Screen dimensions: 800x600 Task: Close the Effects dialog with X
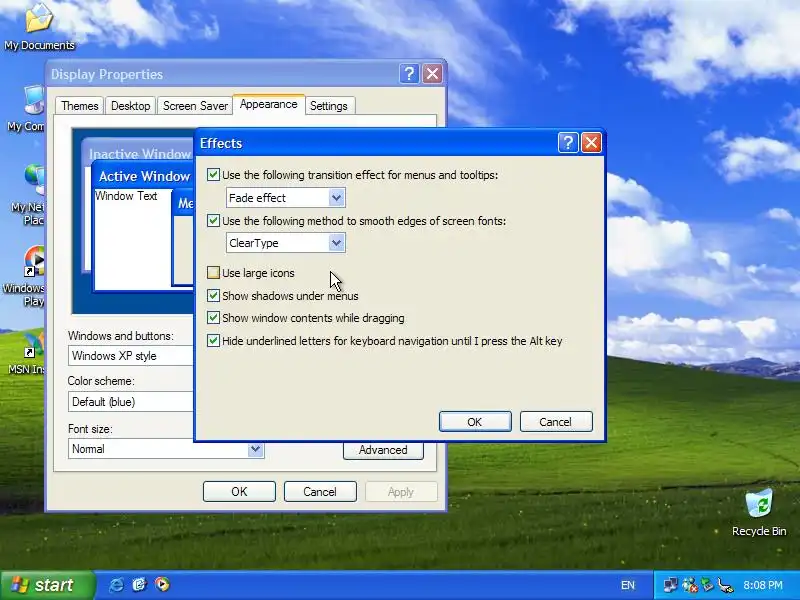pyautogui.click(x=591, y=143)
